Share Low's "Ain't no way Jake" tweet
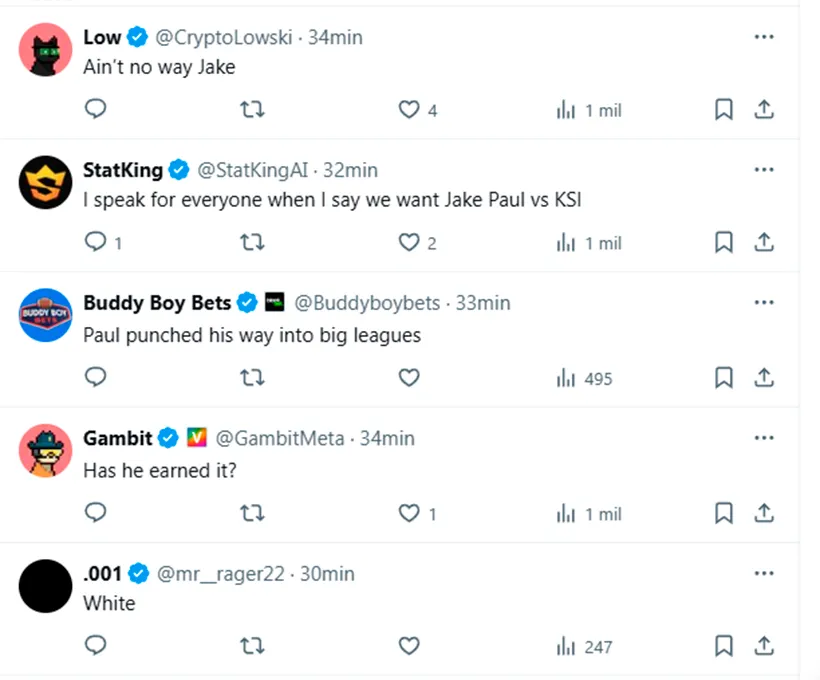 pos(764,109)
